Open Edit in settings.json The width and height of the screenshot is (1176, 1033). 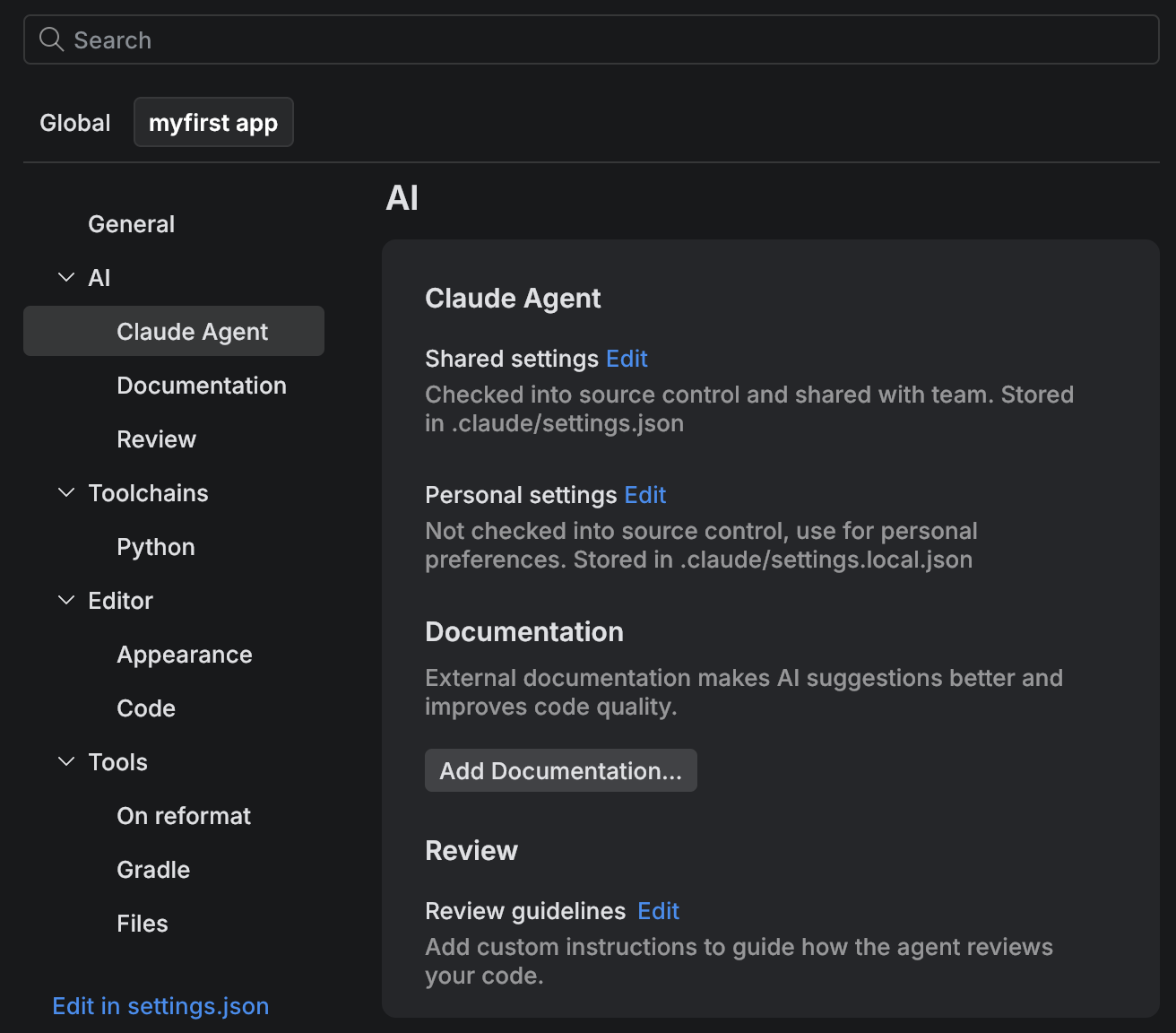[160, 1005]
